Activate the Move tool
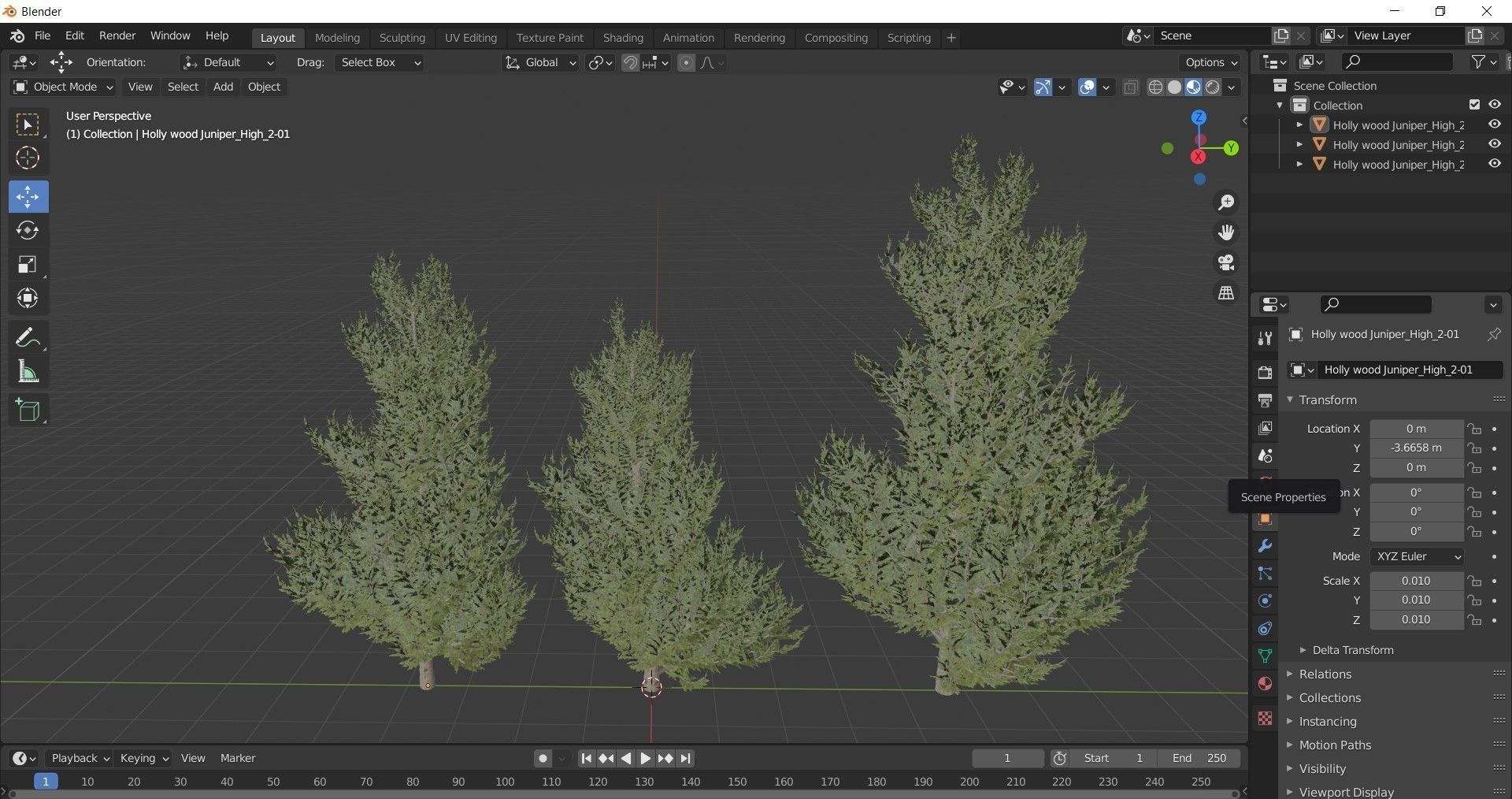Screen dimensions: 1512x799 (28, 196)
